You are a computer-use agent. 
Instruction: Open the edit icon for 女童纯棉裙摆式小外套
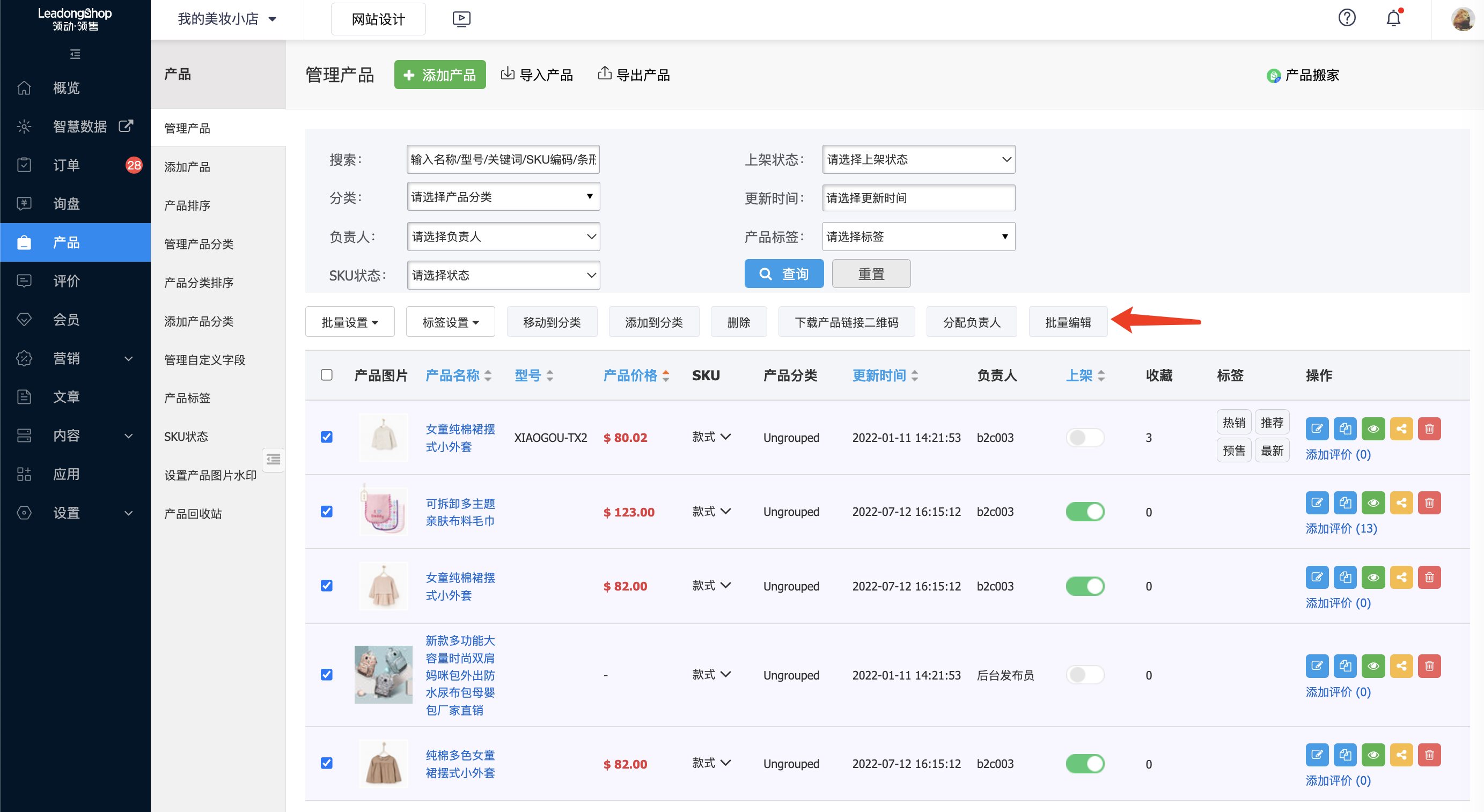pos(1317,429)
